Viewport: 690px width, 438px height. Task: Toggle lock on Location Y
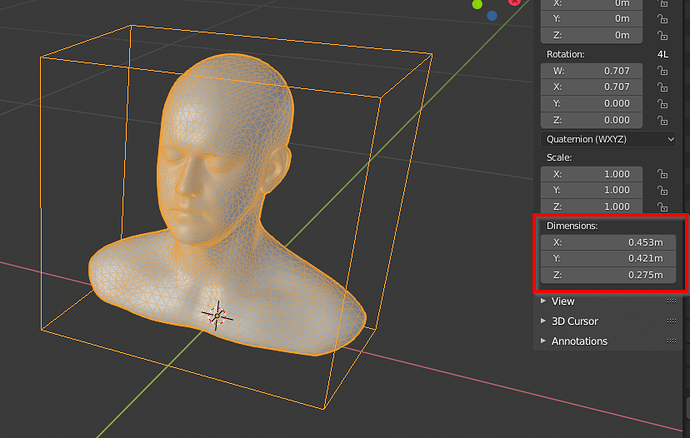pos(663,19)
